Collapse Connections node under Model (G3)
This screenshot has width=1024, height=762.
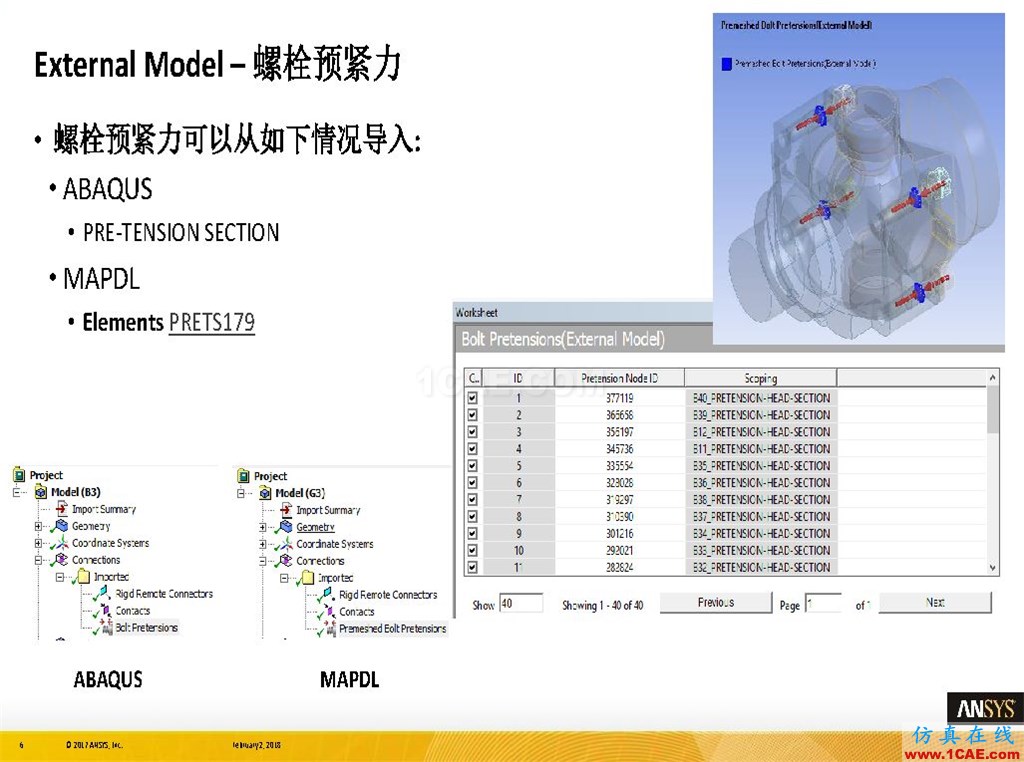point(263,561)
